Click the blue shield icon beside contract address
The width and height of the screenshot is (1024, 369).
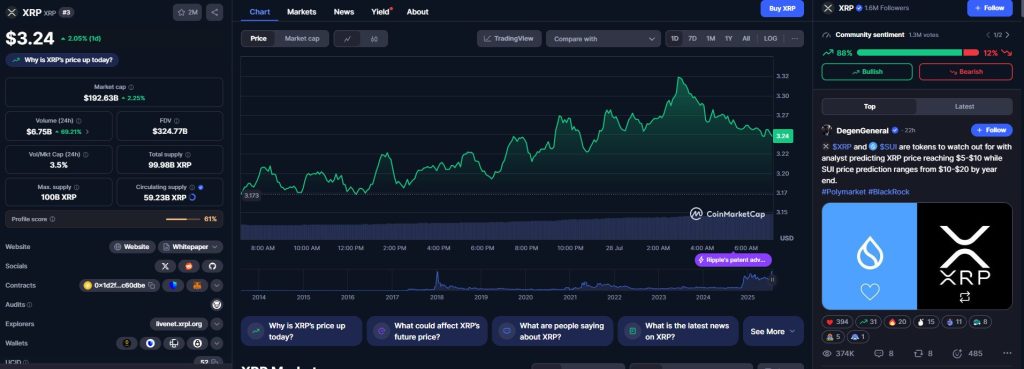(173, 285)
